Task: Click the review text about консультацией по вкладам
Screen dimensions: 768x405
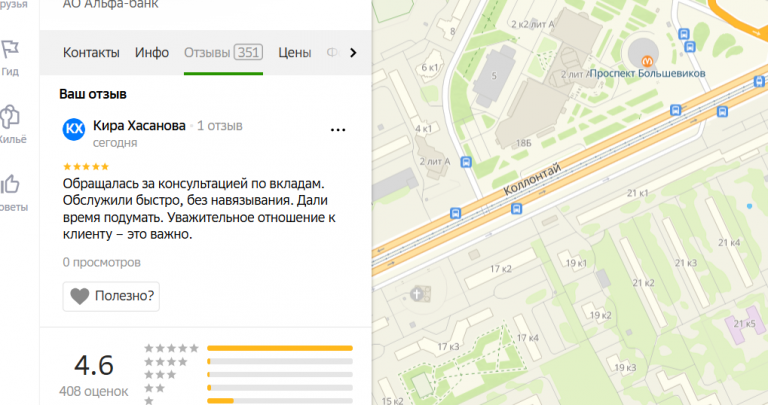Action: coord(199,209)
